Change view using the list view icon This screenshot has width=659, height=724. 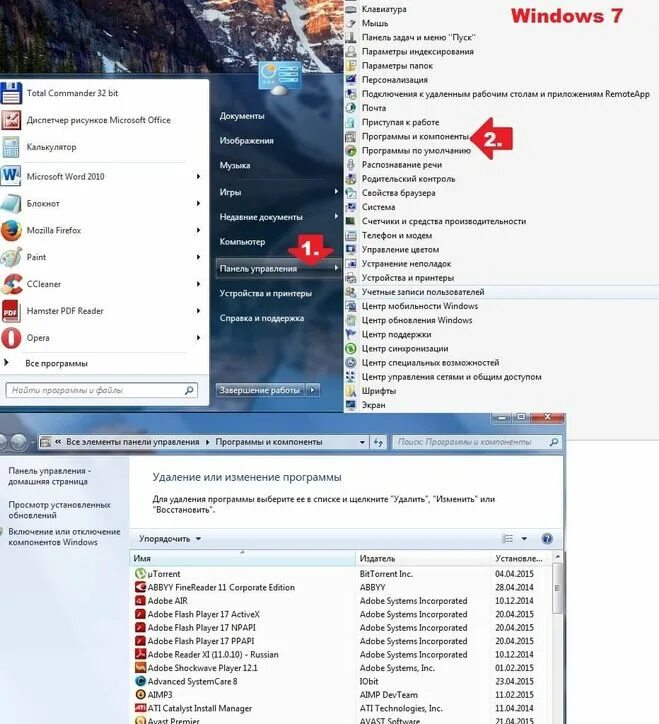(x=508, y=539)
